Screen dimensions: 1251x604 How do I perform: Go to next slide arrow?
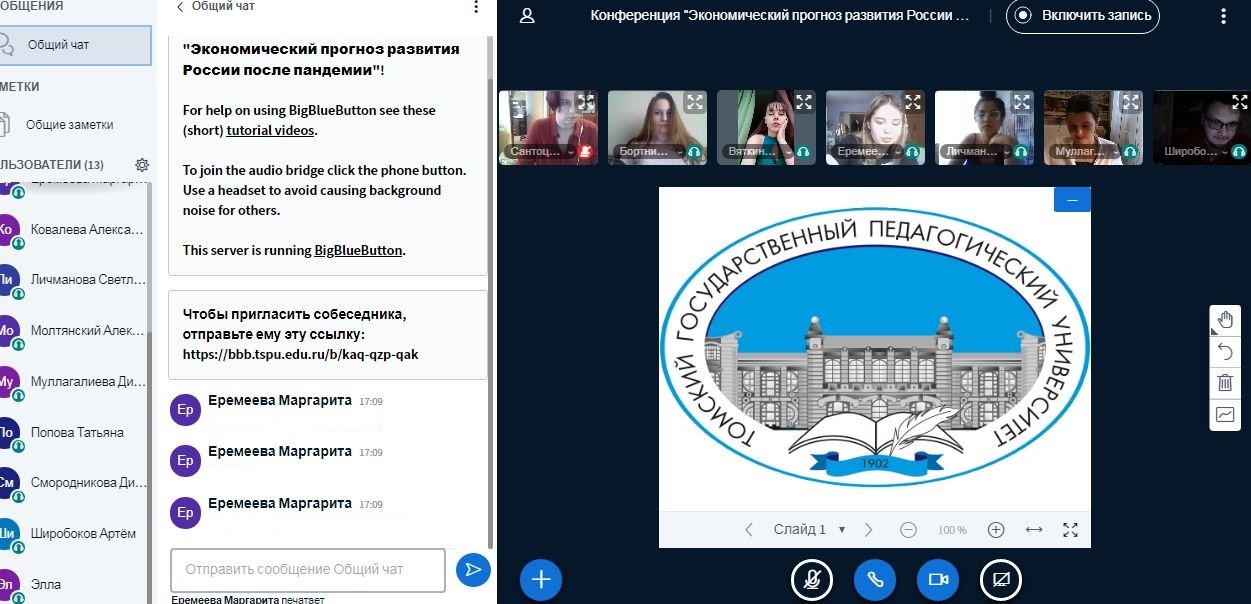pos(868,530)
